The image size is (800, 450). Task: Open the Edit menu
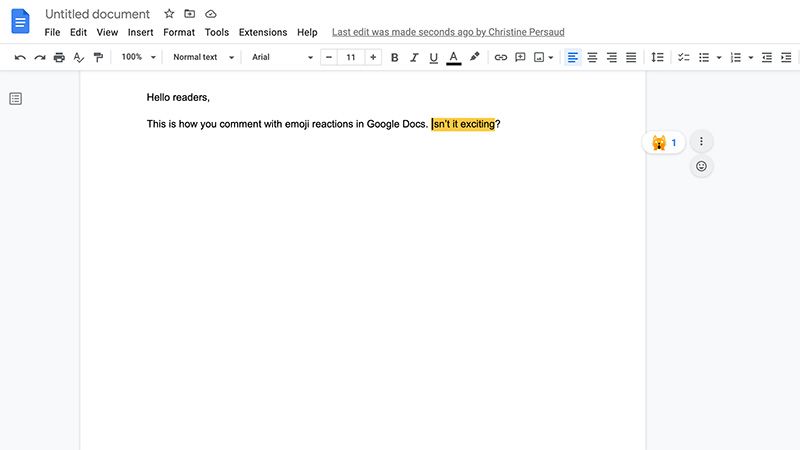pos(78,32)
